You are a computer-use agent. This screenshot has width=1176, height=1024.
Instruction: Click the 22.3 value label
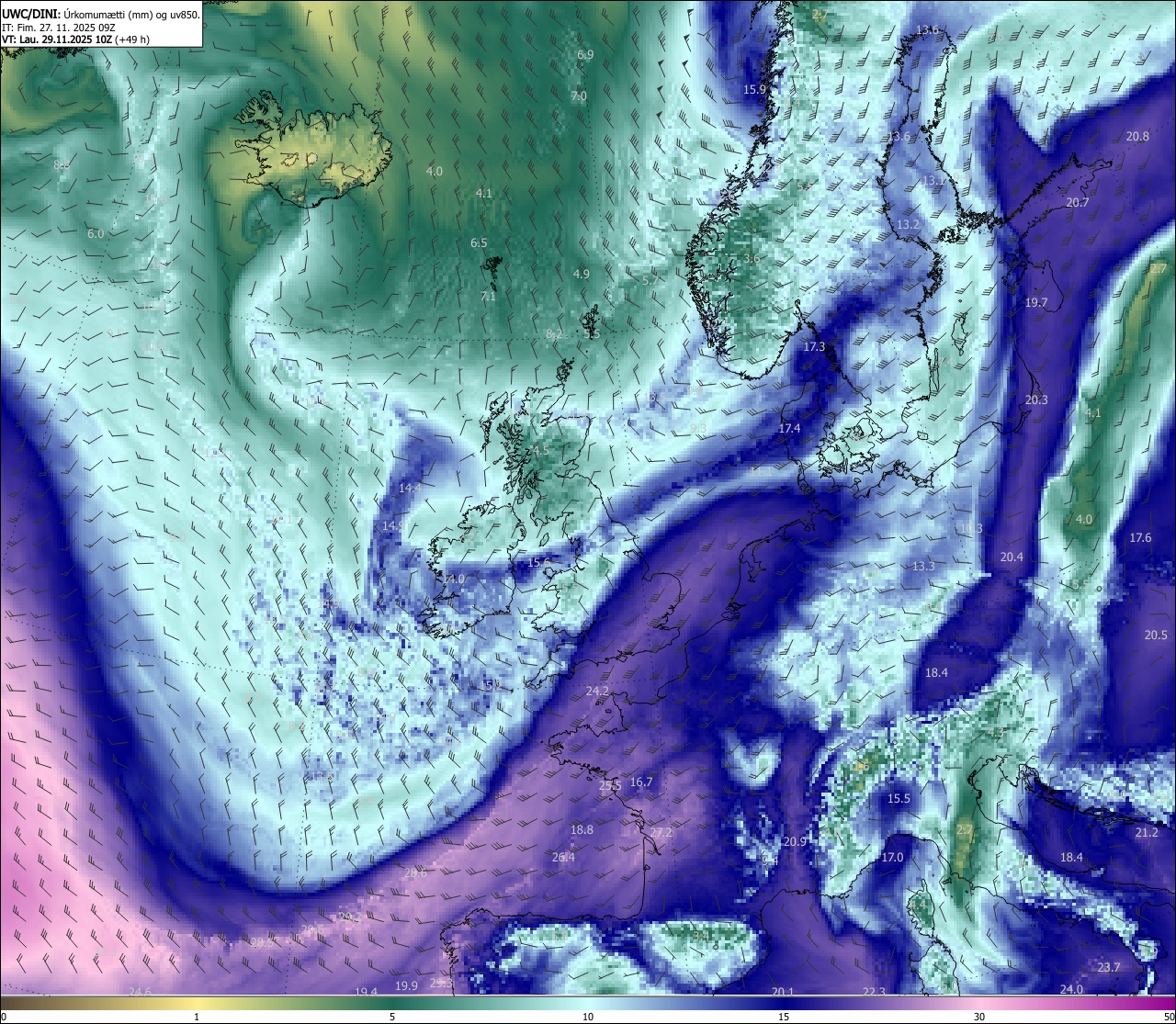875,992
